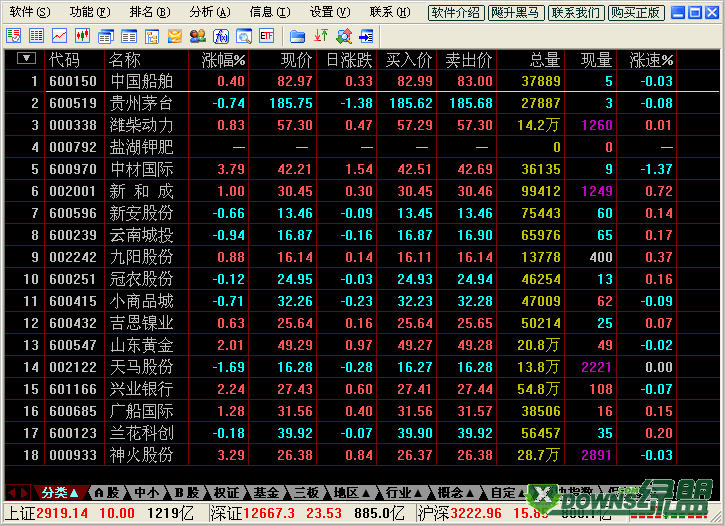This screenshot has height=526, width=725.
Task: Open the tree structure sector icon
Action: [152, 36]
